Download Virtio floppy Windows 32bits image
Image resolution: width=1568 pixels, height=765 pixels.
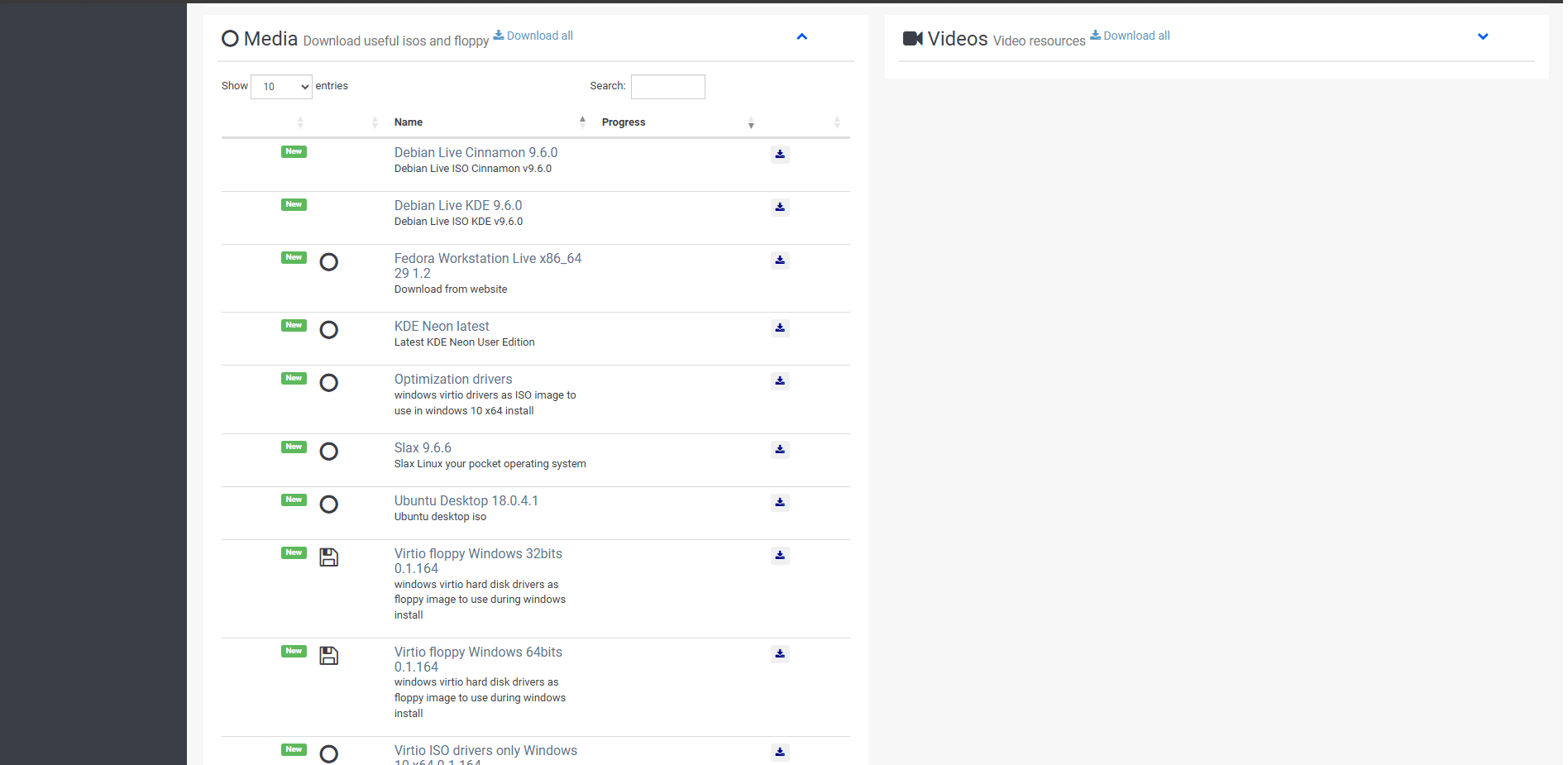779,556
